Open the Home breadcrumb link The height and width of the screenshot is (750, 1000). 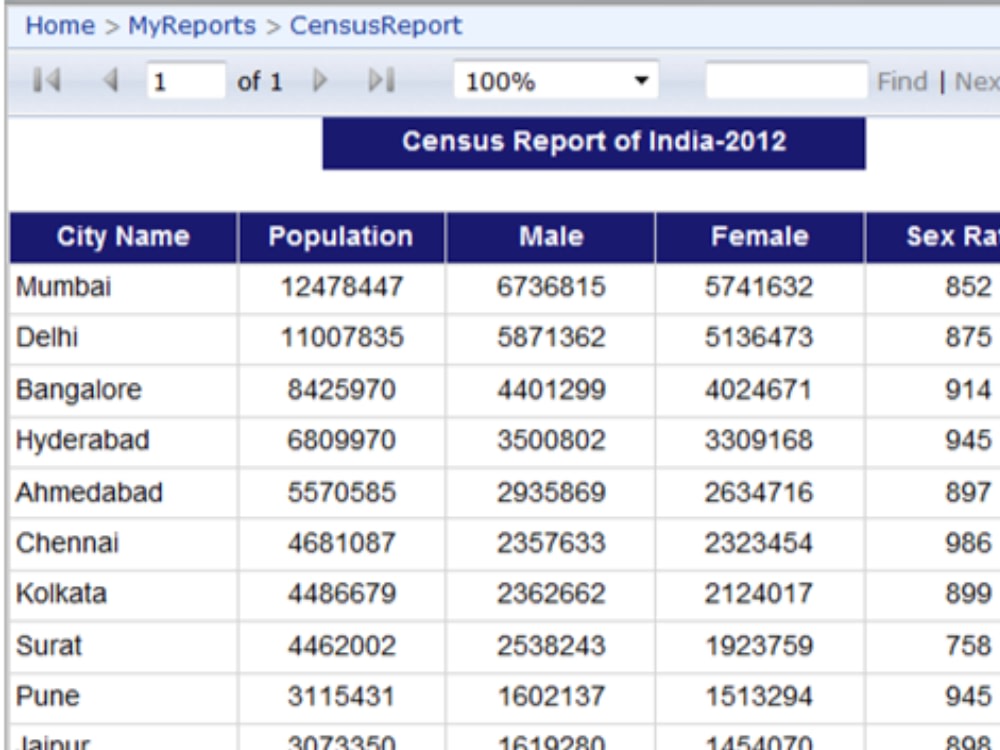(60, 26)
